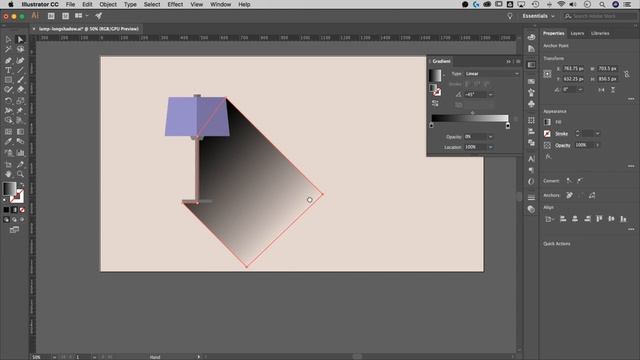Select the Line Segment tool
Image resolution: width=640 pixels, height=360 pixels.
pyautogui.click(x=20, y=70)
